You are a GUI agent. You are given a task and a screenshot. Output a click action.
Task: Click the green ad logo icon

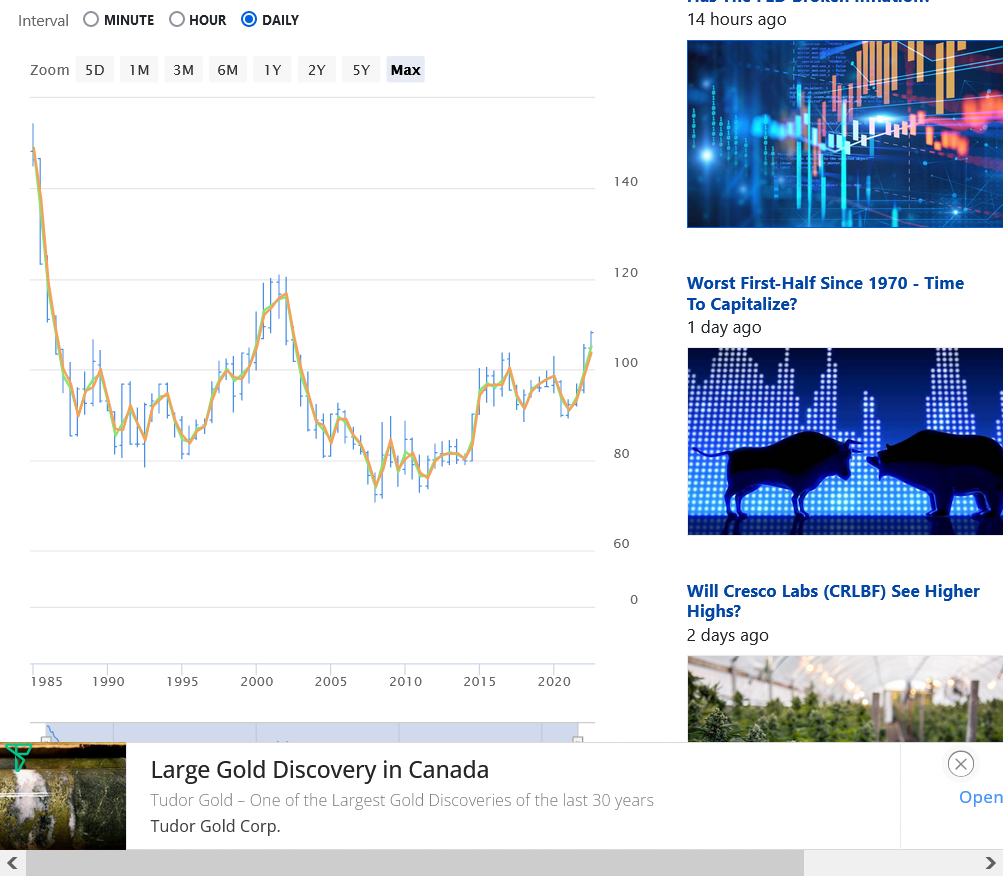pyautogui.click(x=18, y=757)
